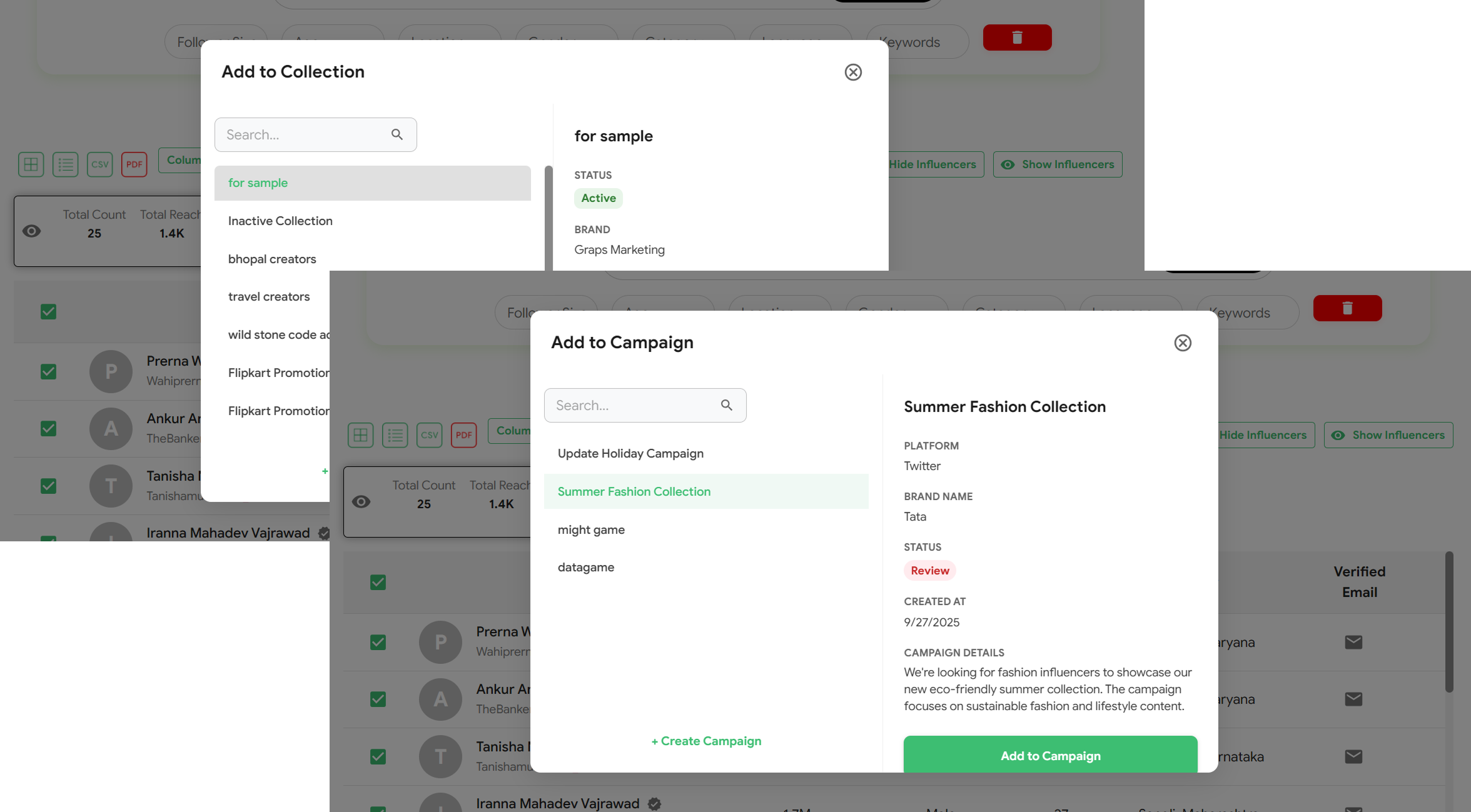Click the CSV export icon beside the PDF icon
The image size is (1471, 812).
click(x=429, y=435)
